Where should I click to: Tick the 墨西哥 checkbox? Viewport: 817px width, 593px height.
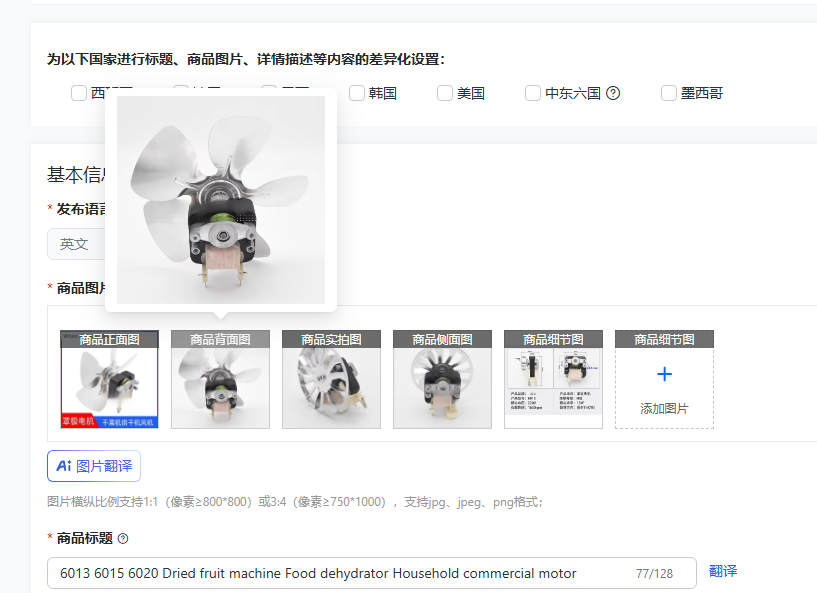pyautogui.click(x=669, y=93)
